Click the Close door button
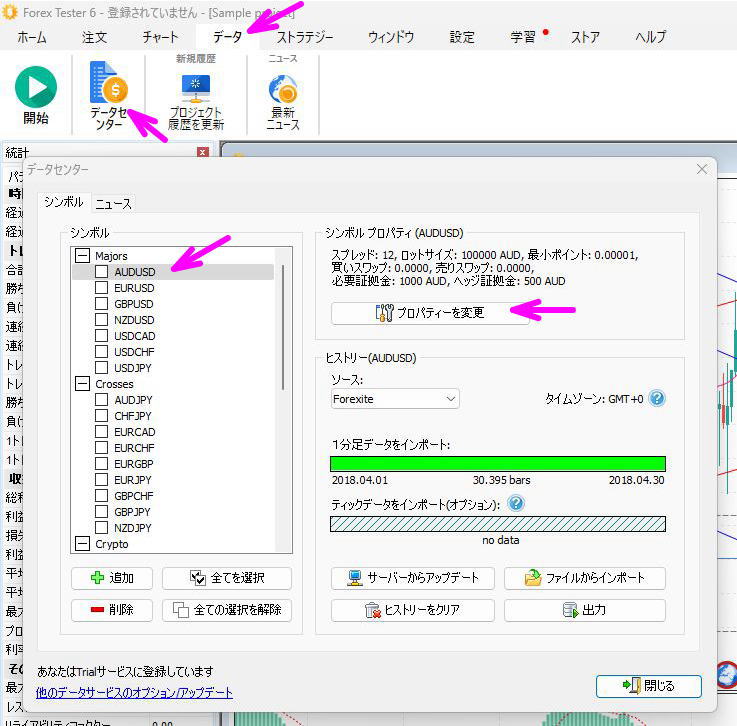 click(649, 686)
